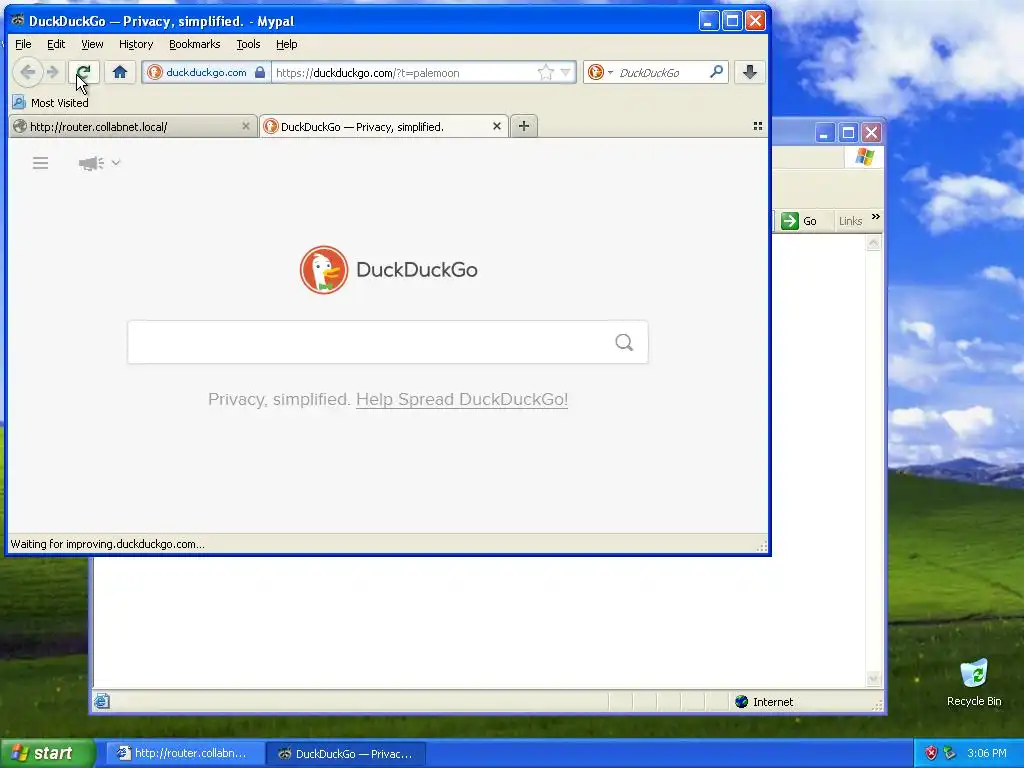The image size is (1024, 768).
Task: Open the File menu
Action: (x=23, y=44)
